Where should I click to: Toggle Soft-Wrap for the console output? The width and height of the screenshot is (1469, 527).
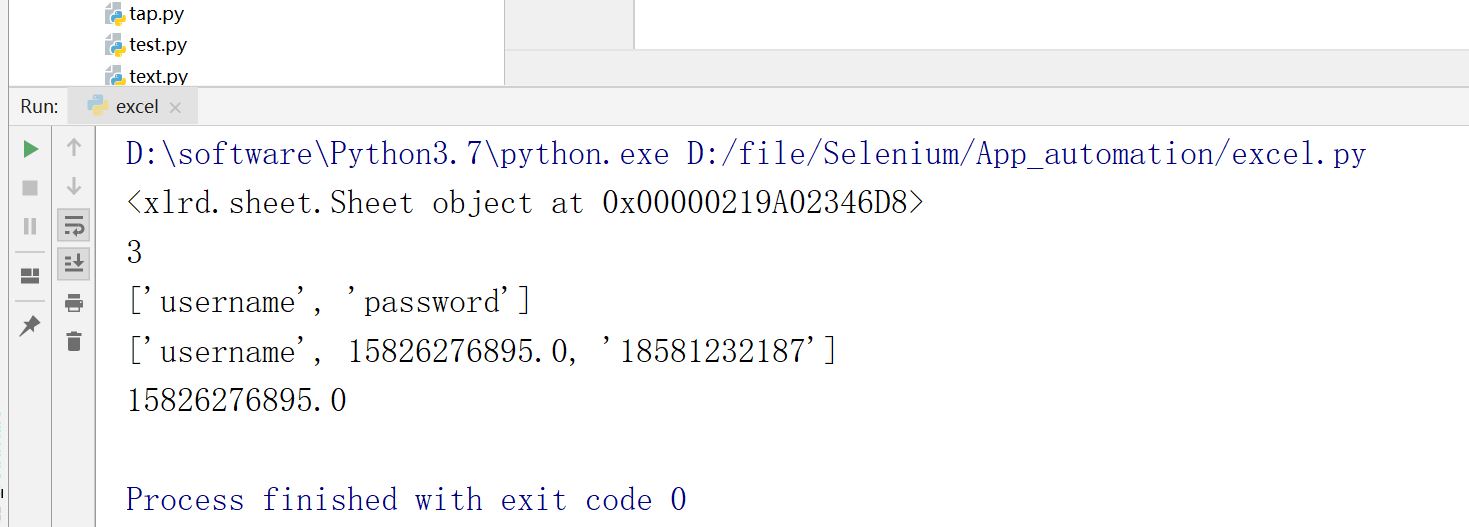point(74,226)
